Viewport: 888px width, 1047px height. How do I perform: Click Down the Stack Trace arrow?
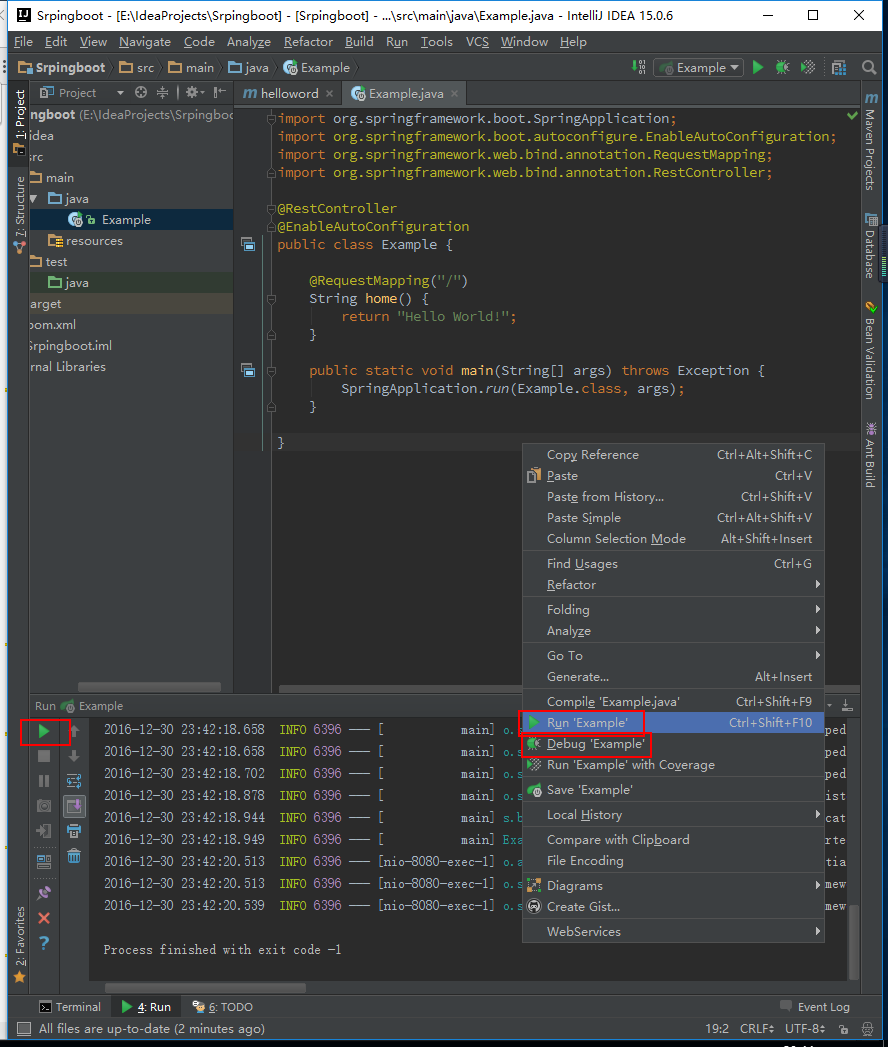[74, 756]
